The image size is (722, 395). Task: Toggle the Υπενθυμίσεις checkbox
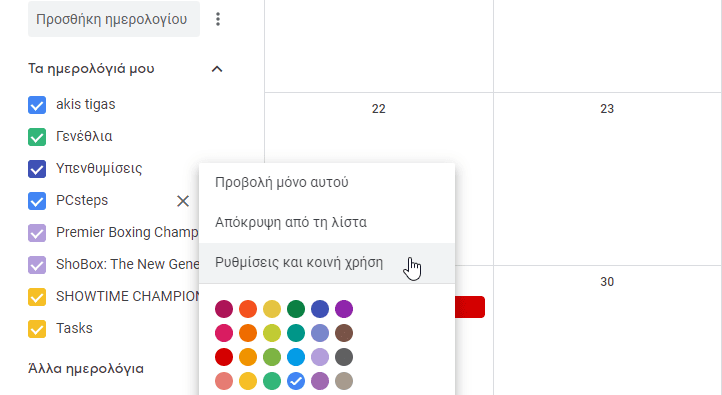coord(37,169)
